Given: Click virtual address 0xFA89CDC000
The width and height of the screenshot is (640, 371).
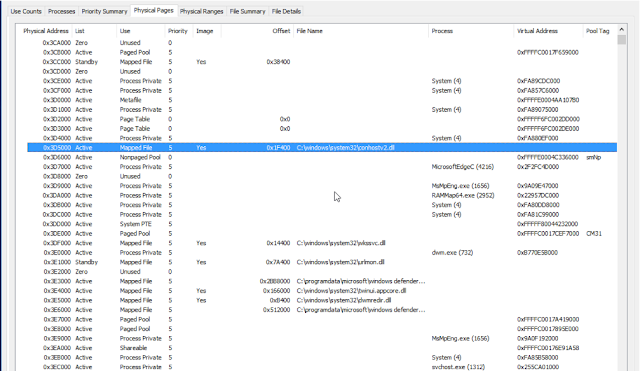Looking at the screenshot, I should [x=538, y=81].
